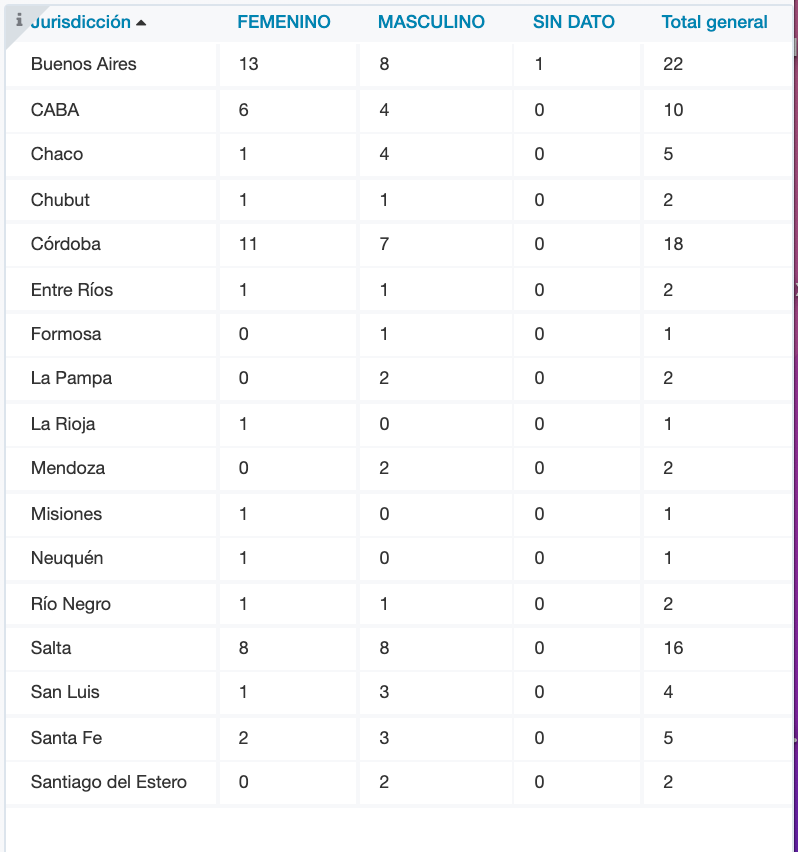798x852 pixels.
Task: Select the SIN DATO value for Buenos Aires
Action: (539, 64)
